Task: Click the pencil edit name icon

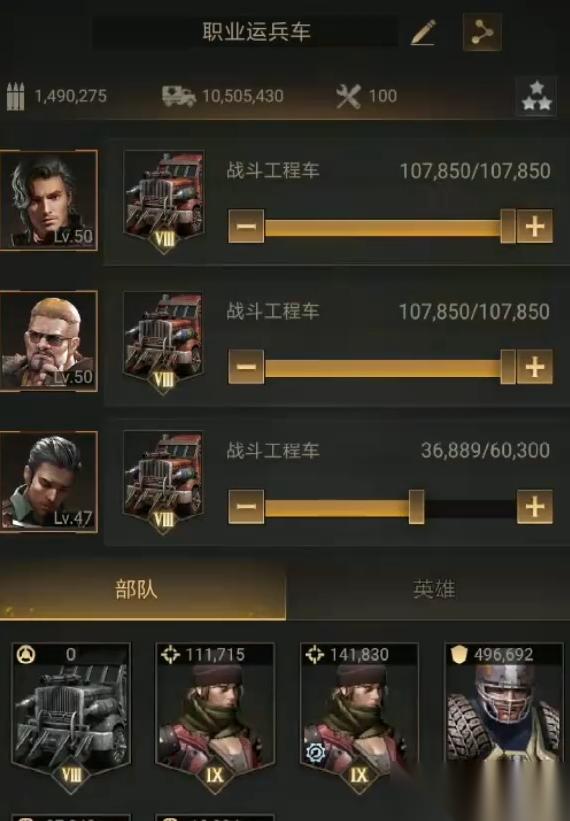Action: click(x=423, y=32)
